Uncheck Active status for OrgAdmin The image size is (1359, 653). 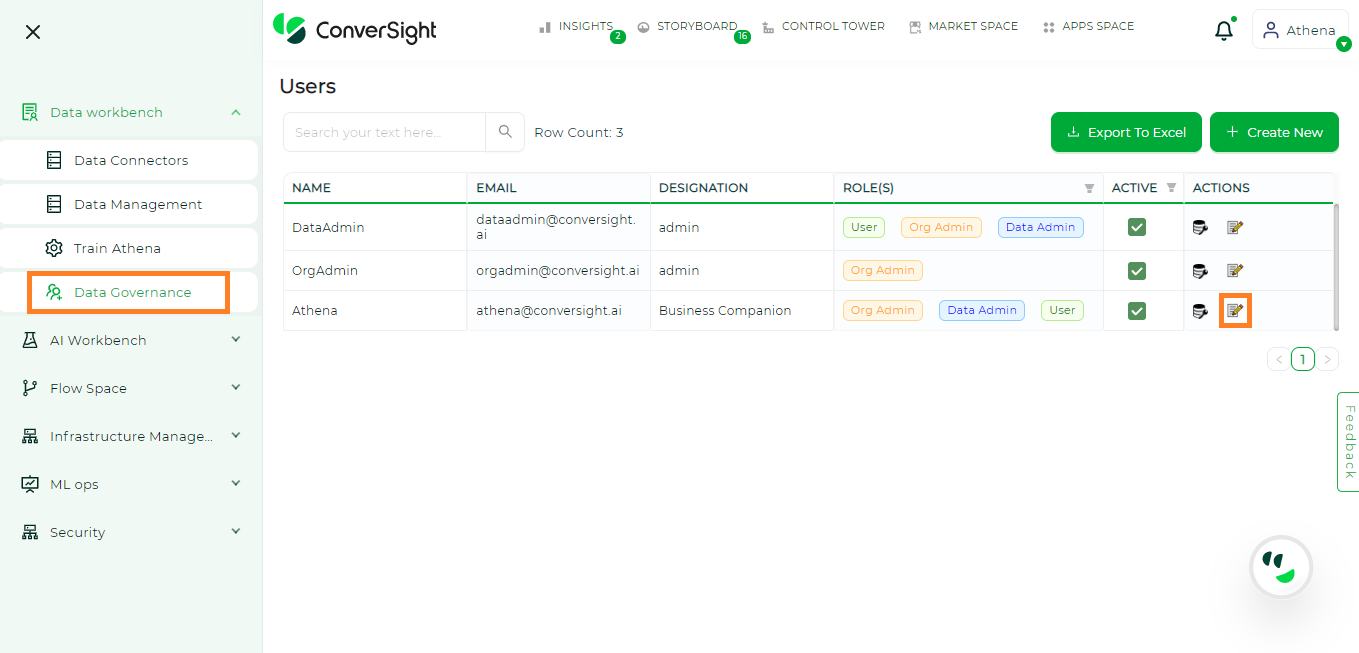coord(1136,270)
